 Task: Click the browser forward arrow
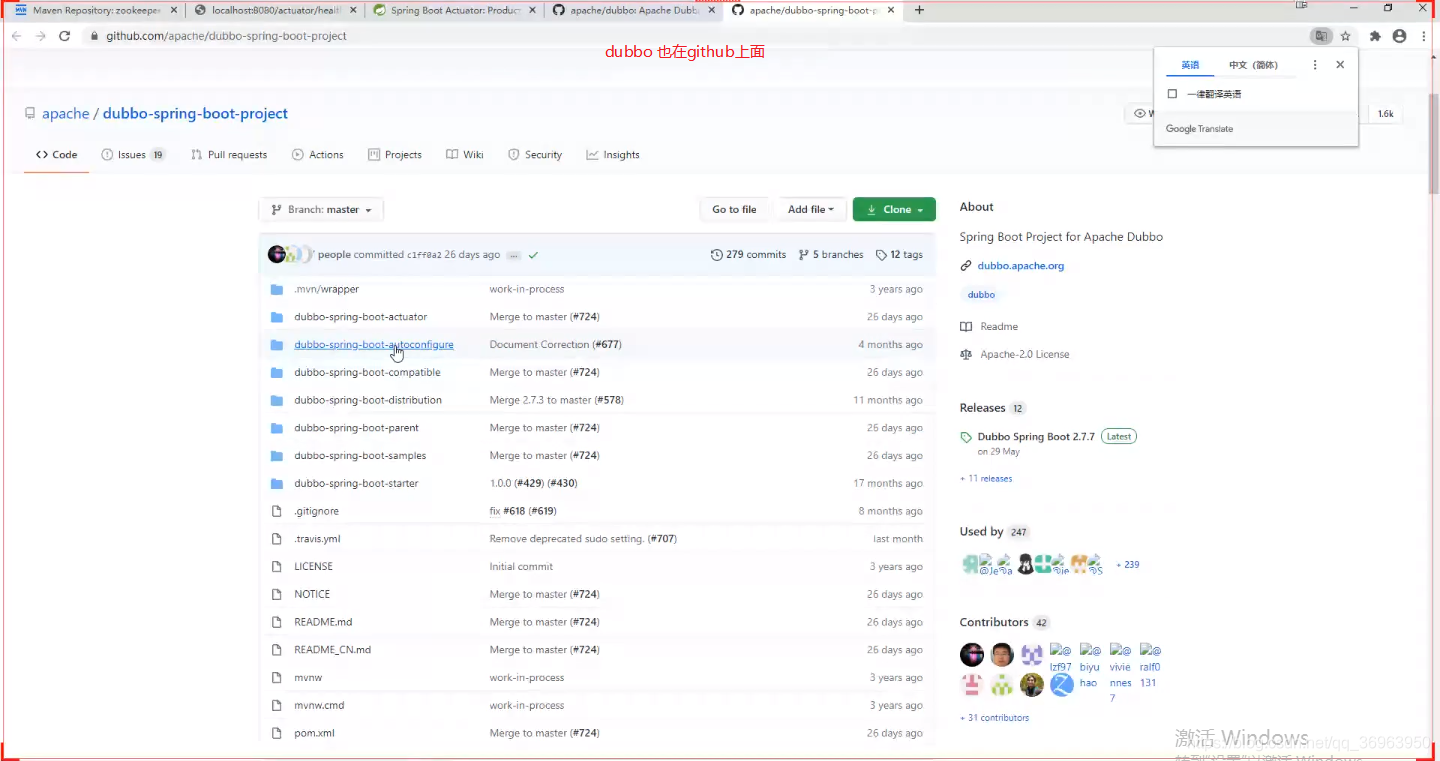point(40,36)
